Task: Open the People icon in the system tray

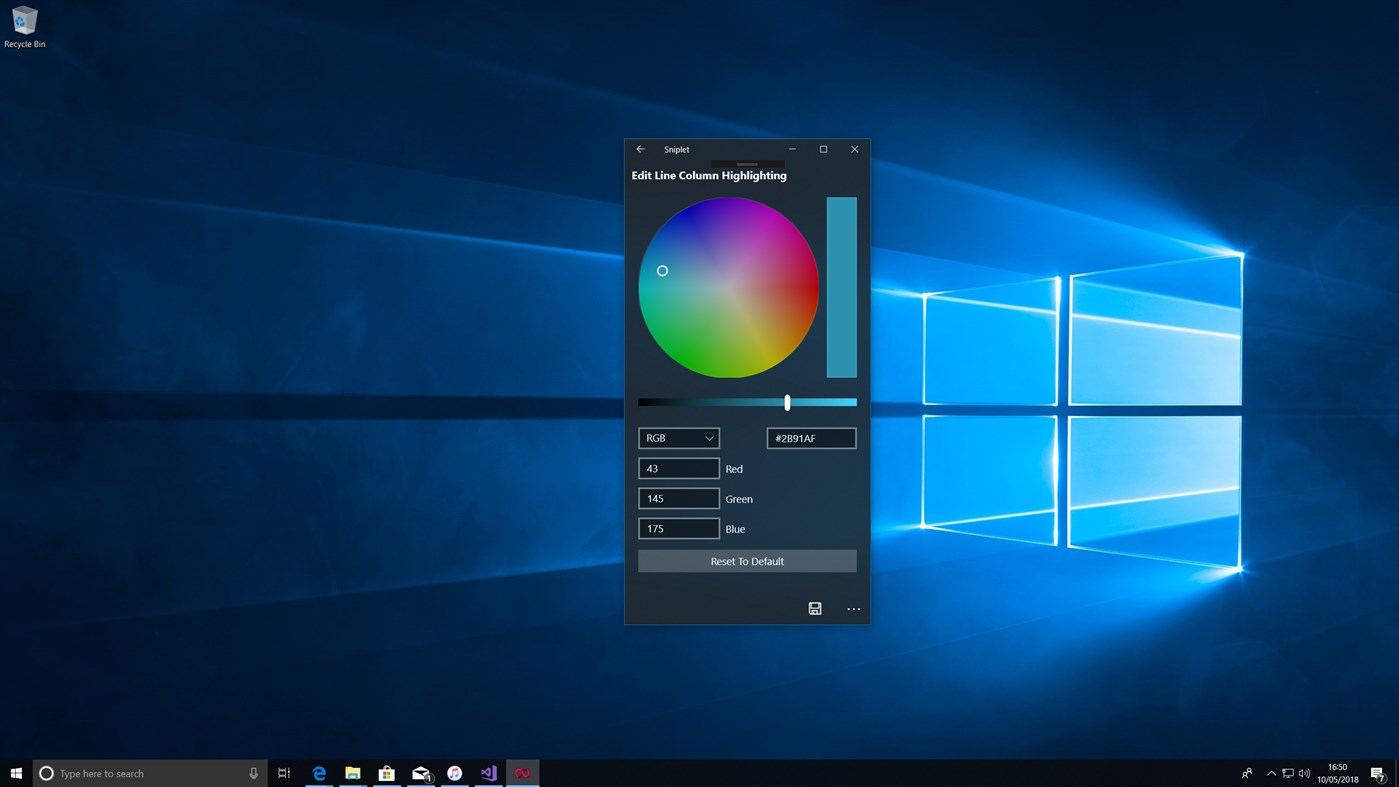Action: tap(1247, 773)
